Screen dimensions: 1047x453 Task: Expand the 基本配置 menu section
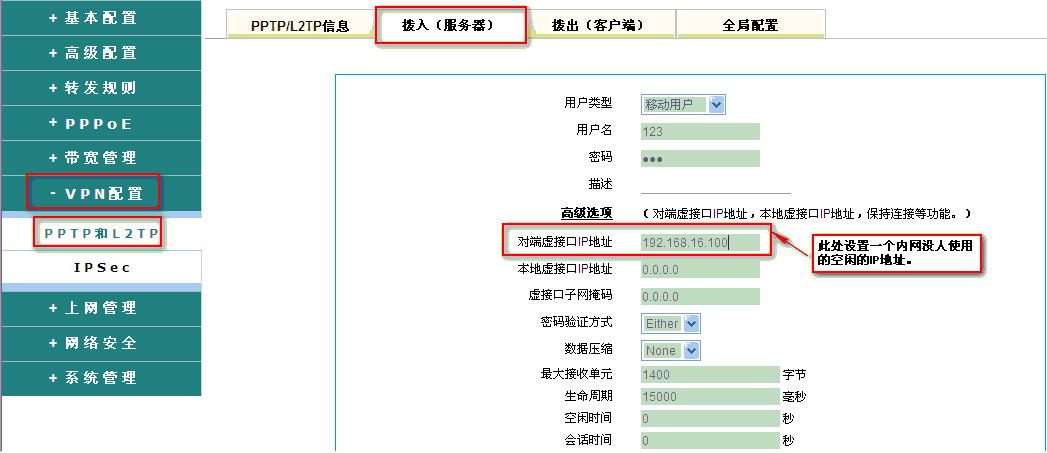[x=93, y=18]
